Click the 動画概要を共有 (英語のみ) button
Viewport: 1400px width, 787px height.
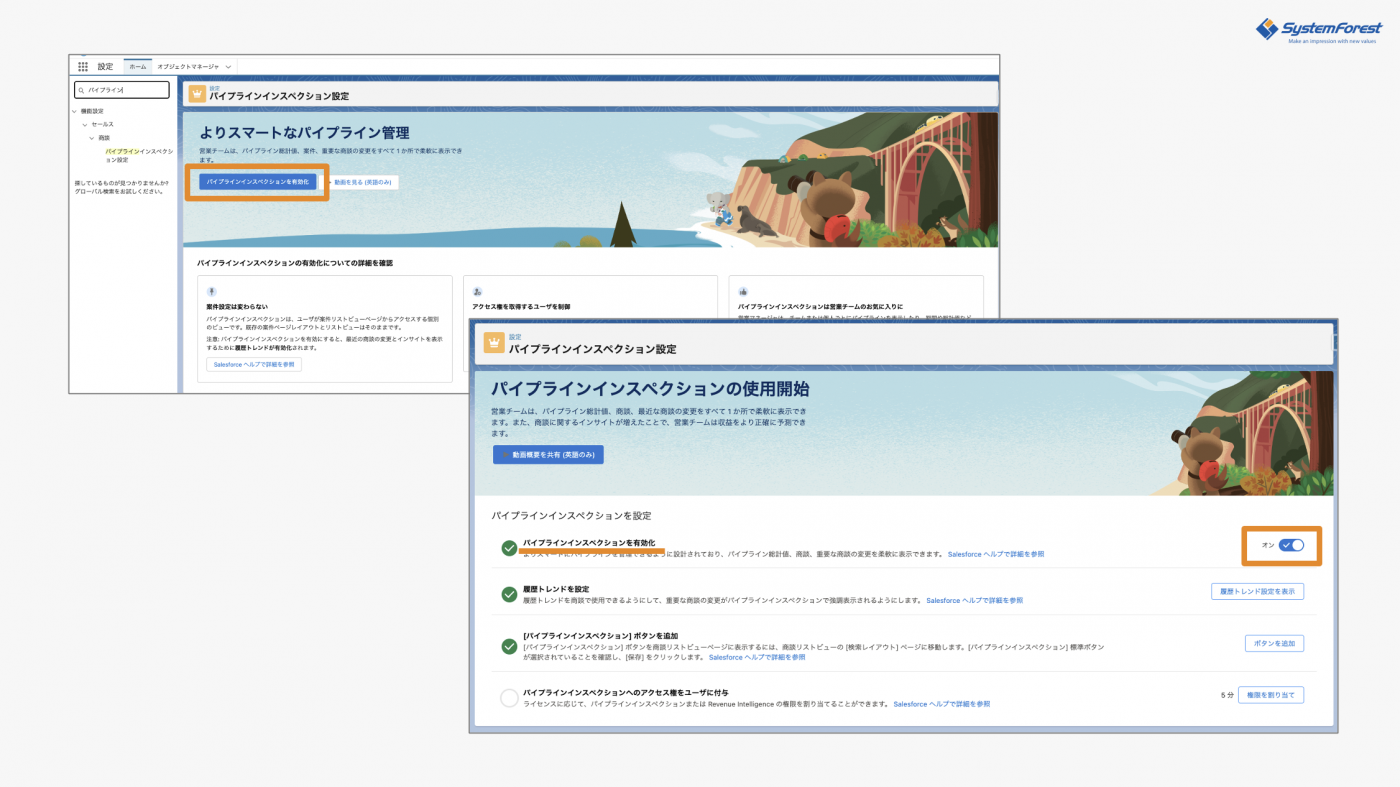[548, 455]
